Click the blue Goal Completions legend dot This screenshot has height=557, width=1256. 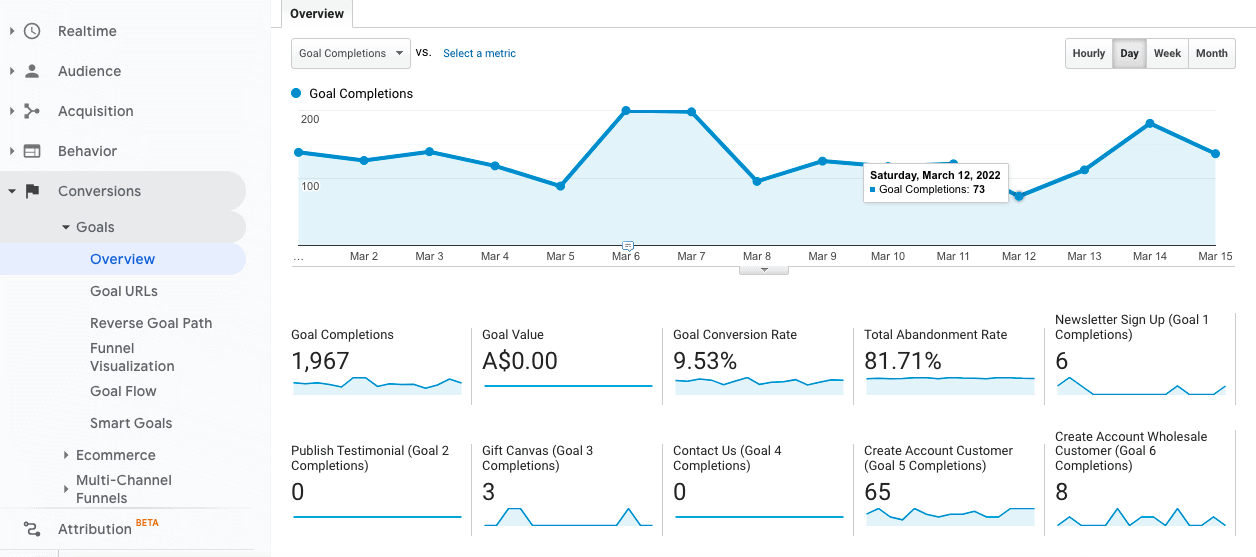coord(296,93)
